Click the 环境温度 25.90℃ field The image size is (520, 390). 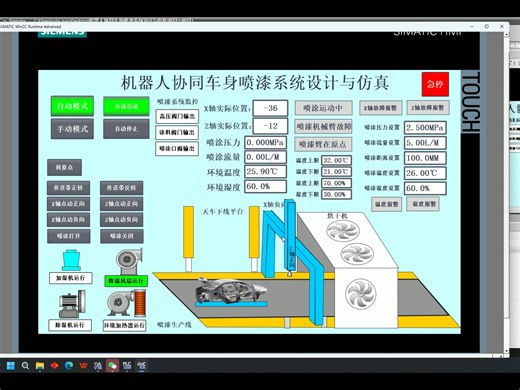click(x=265, y=172)
